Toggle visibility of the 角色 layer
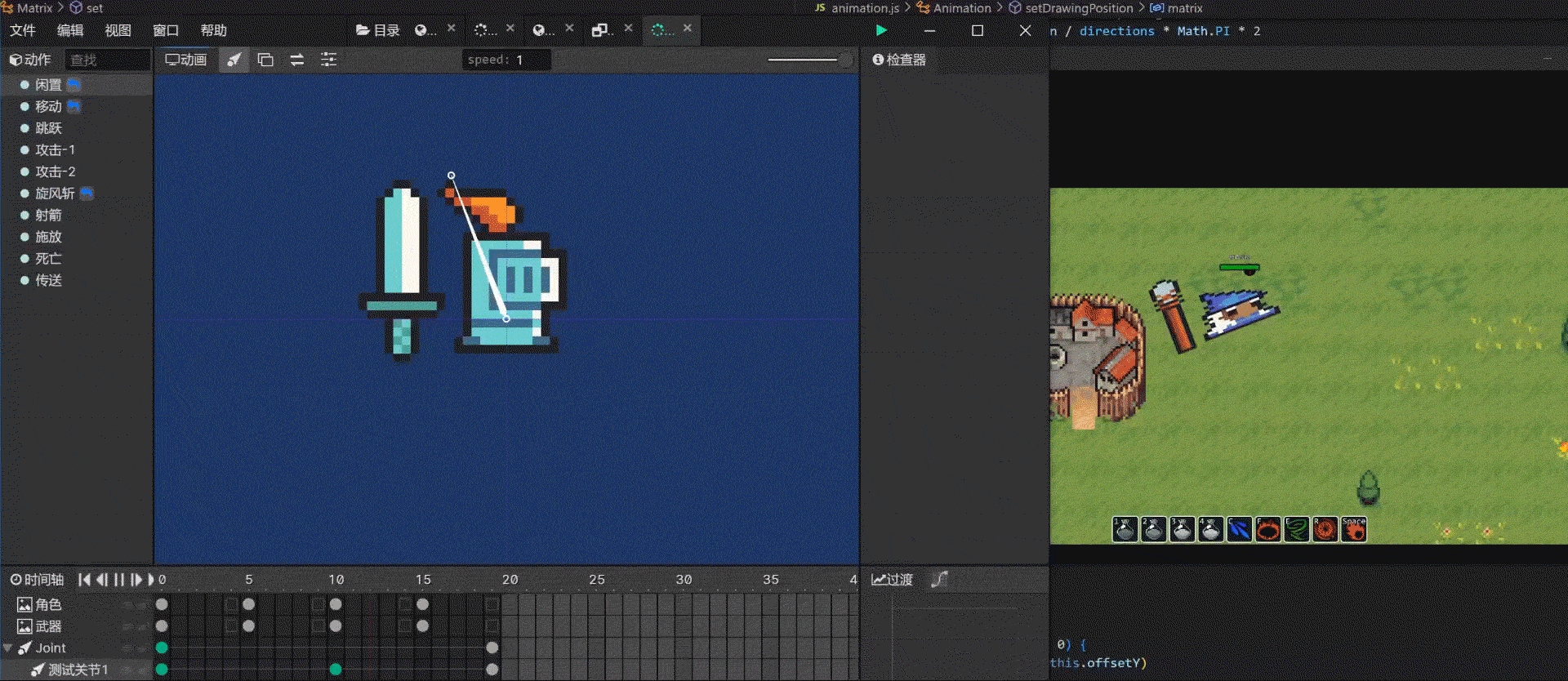 pos(127,605)
